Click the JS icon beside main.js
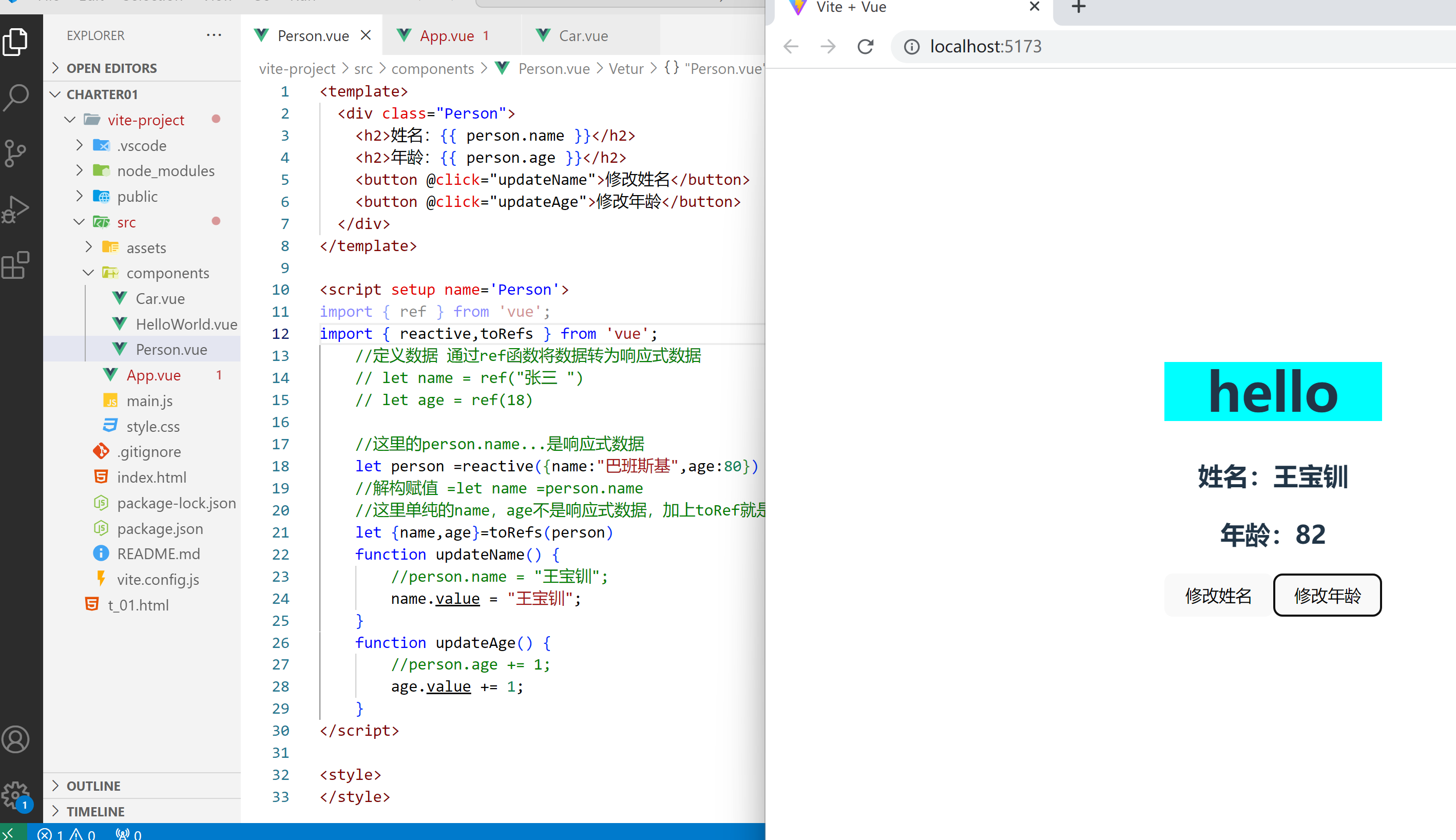The image size is (1456, 840). point(110,400)
